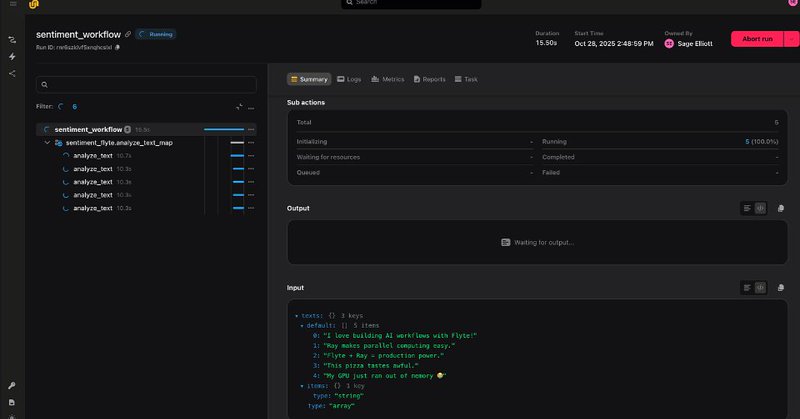Screen dimensions: 800x419
Task: Click "Ray makes parallel computing easy." string
Action: 389,346
